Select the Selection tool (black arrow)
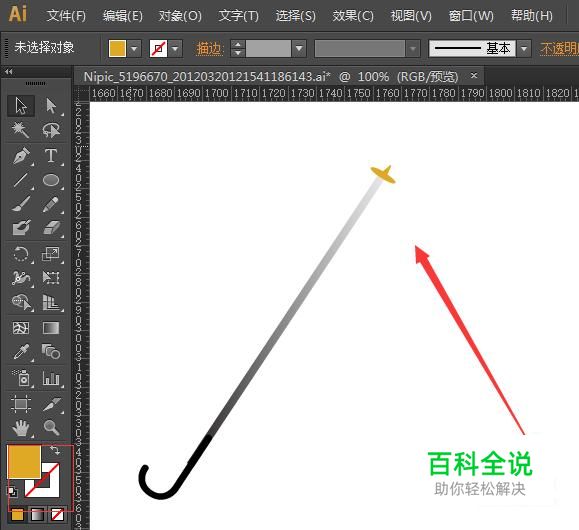This screenshot has width=579, height=530. [21, 106]
